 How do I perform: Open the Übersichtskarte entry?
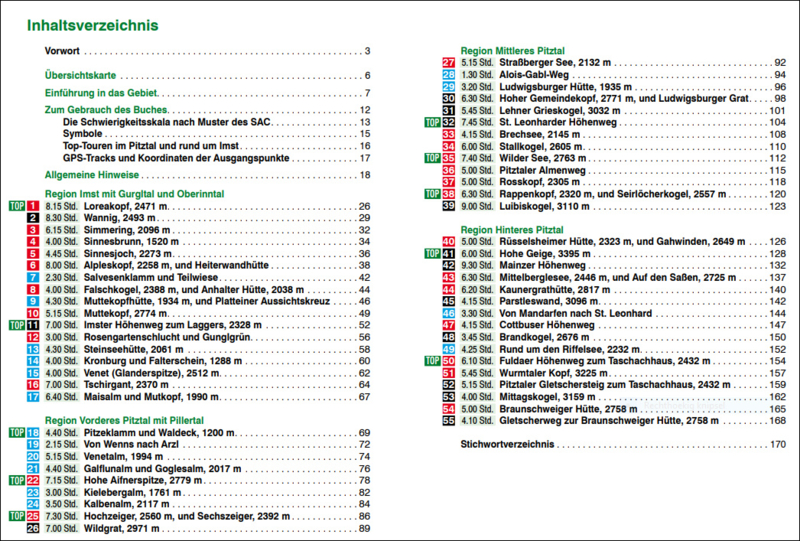208,76
